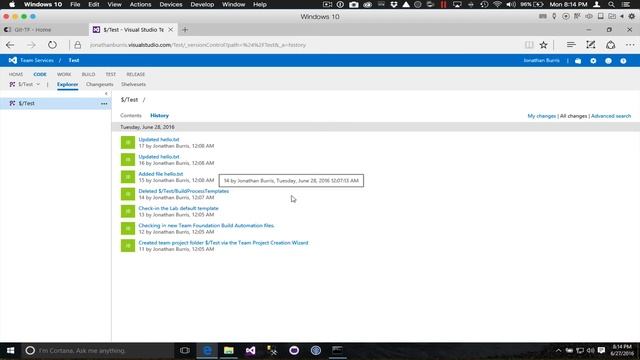
Task: Open Windows Start button
Action: click(11, 350)
